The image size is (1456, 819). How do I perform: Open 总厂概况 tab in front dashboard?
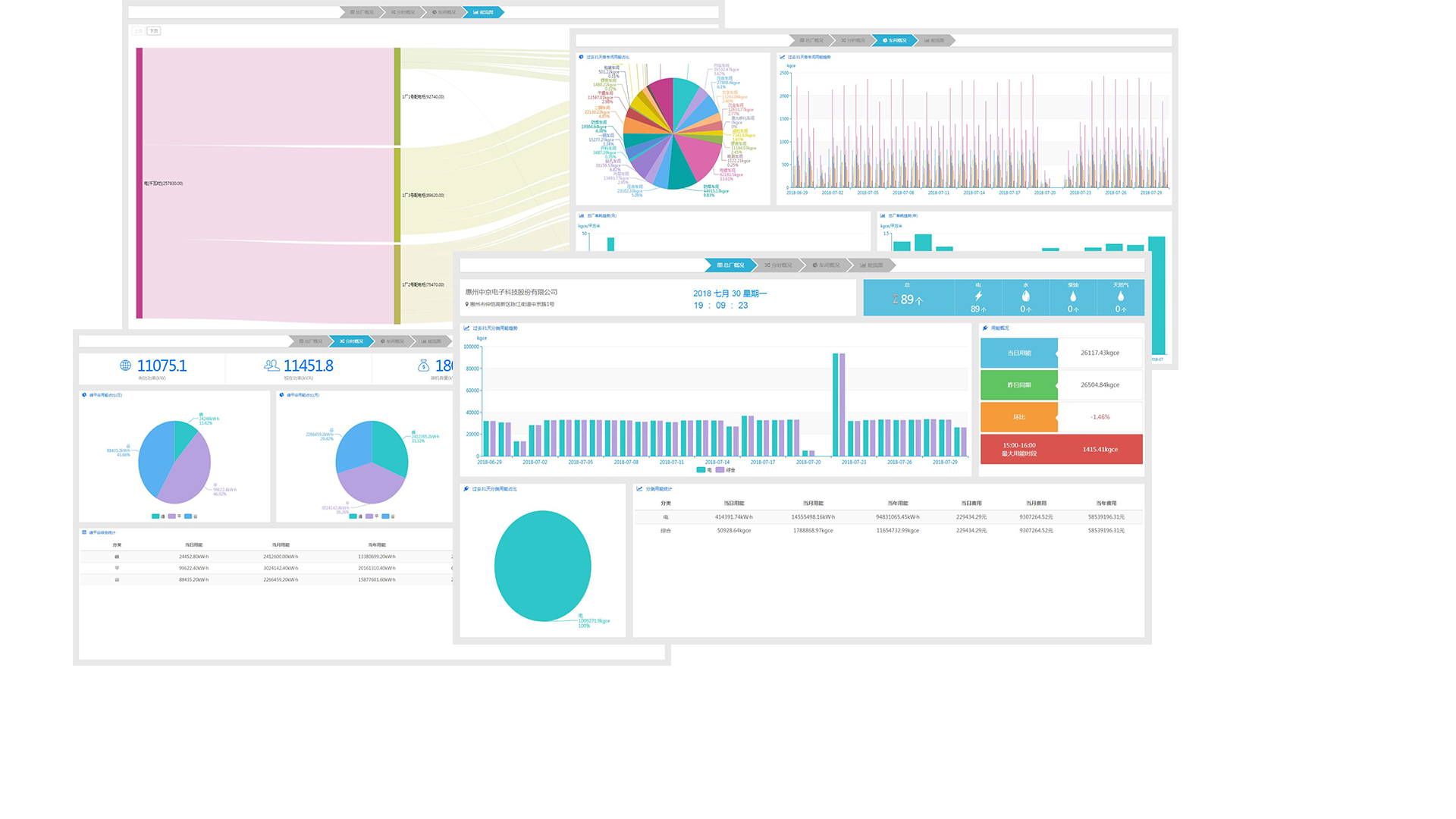click(730, 265)
